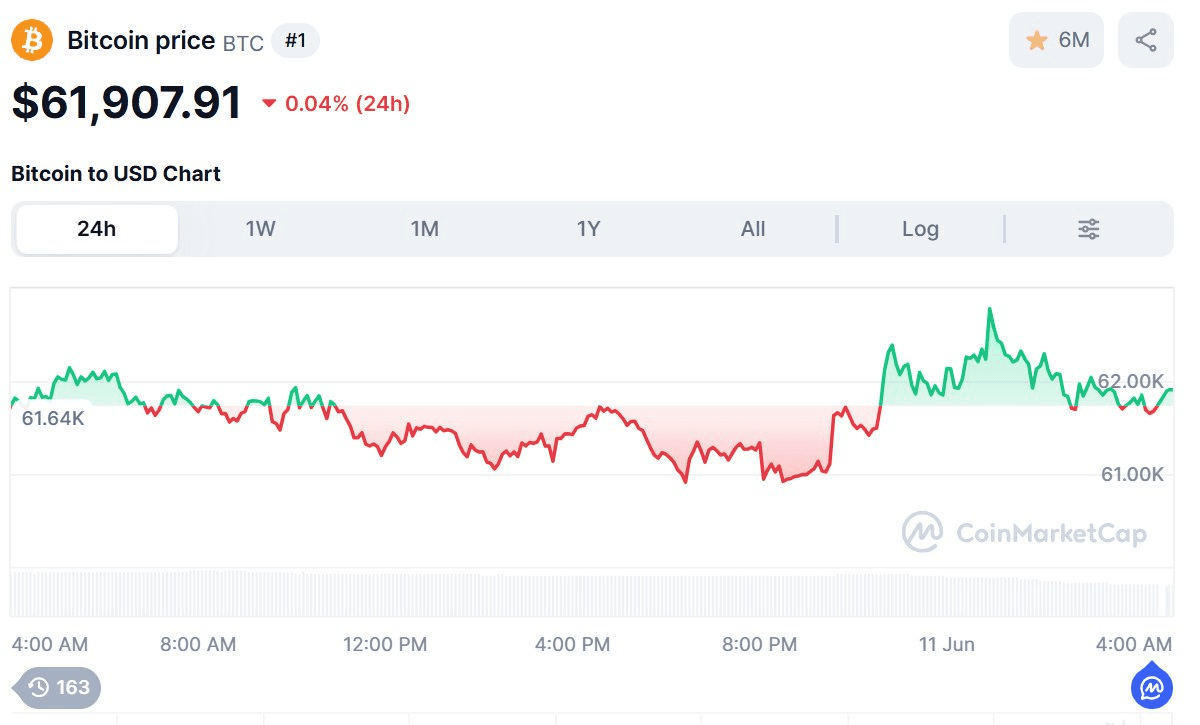Viewport: 1200px width, 725px height.
Task: Show the All time chart range
Action: point(753,229)
